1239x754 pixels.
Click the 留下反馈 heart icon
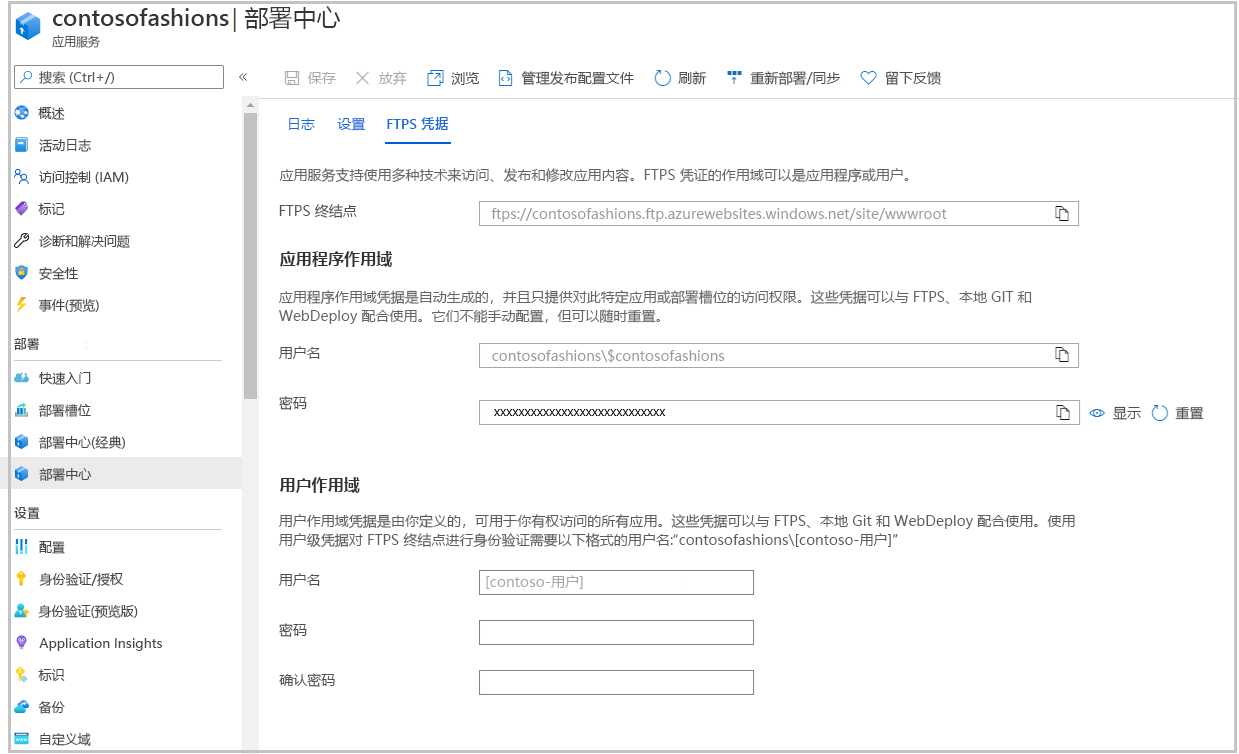[x=868, y=78]
